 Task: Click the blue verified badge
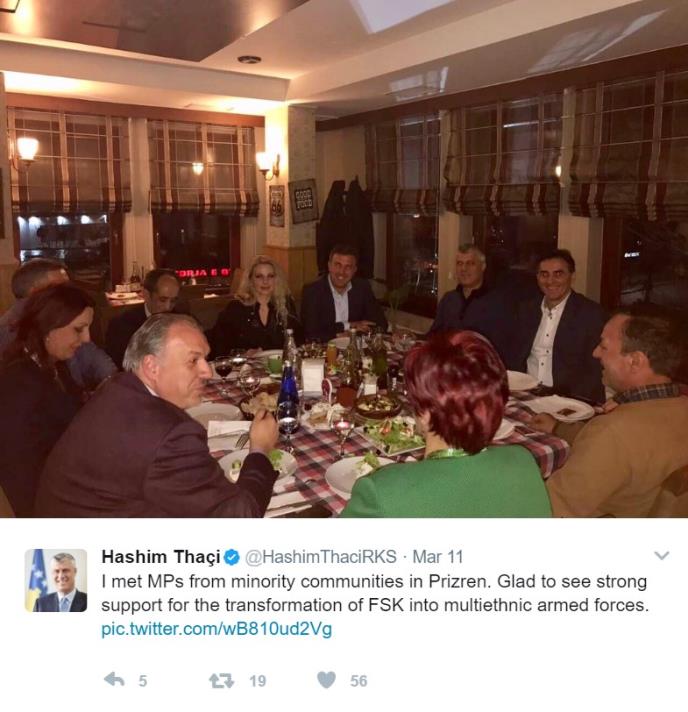click(x=232, y=557)
